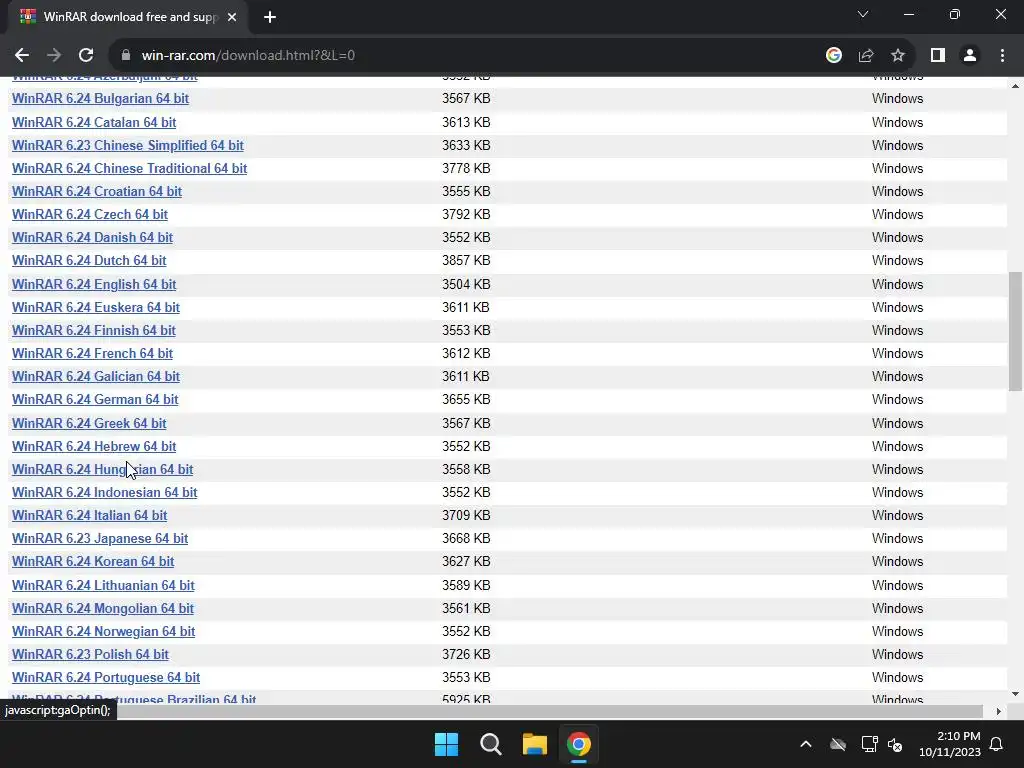The image size is (1024, 768).
Task: Download WinRAR 6.24 Bulgarian 64 bit
Action: point(100,99)
